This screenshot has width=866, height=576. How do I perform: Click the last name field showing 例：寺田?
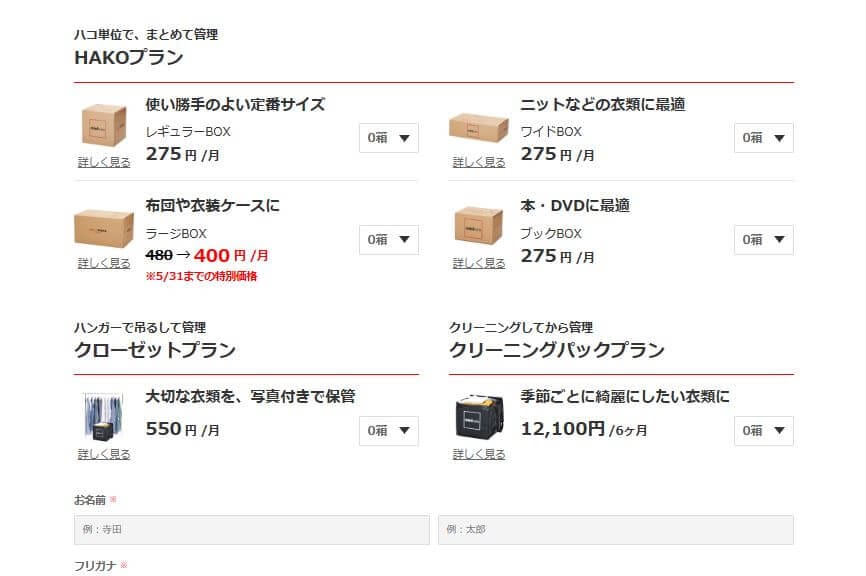[251, 530]
